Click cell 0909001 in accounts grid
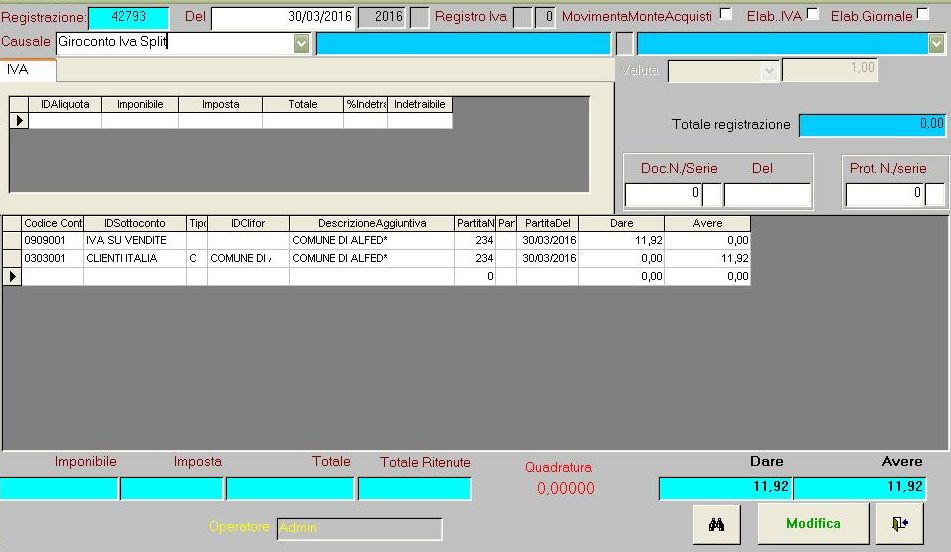This screenshot has width=951, height=552. click(53, 240)
